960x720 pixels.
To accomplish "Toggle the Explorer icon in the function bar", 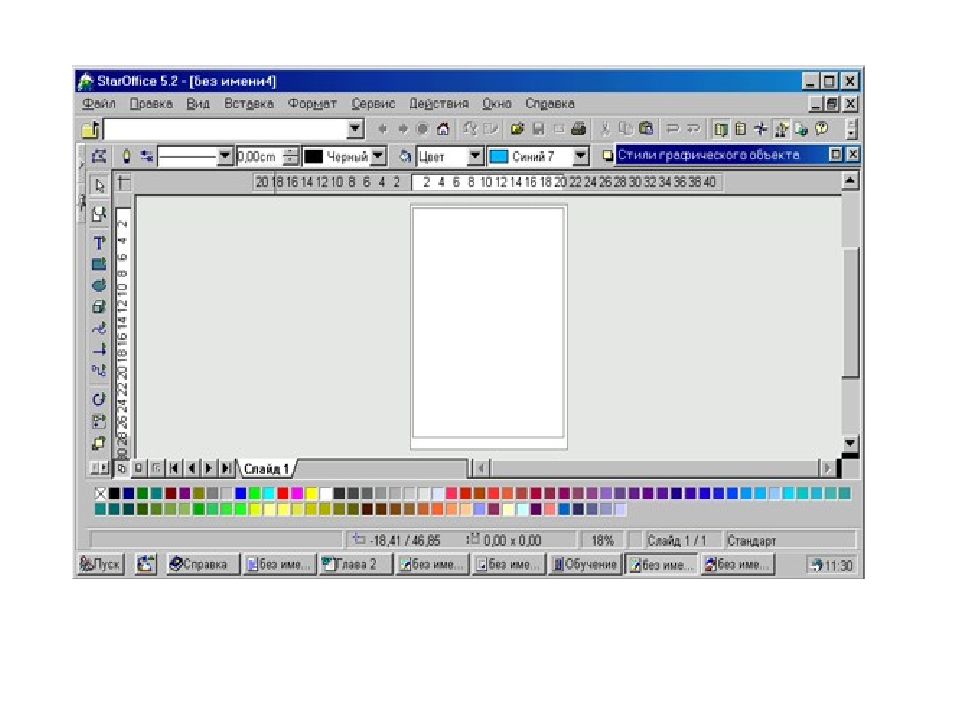I will 721,129.
